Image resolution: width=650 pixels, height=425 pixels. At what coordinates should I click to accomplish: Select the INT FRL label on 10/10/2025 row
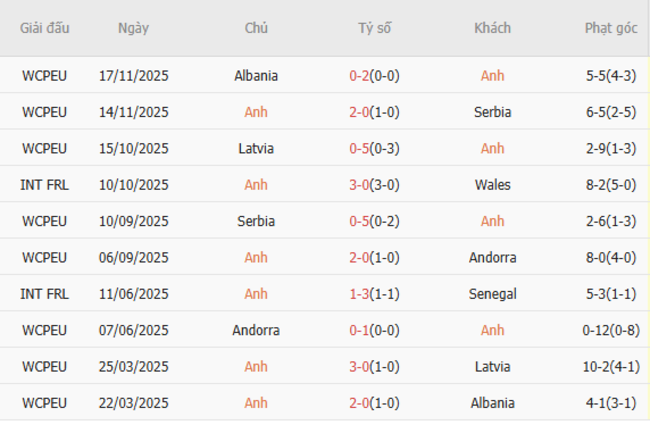(45, 184)
